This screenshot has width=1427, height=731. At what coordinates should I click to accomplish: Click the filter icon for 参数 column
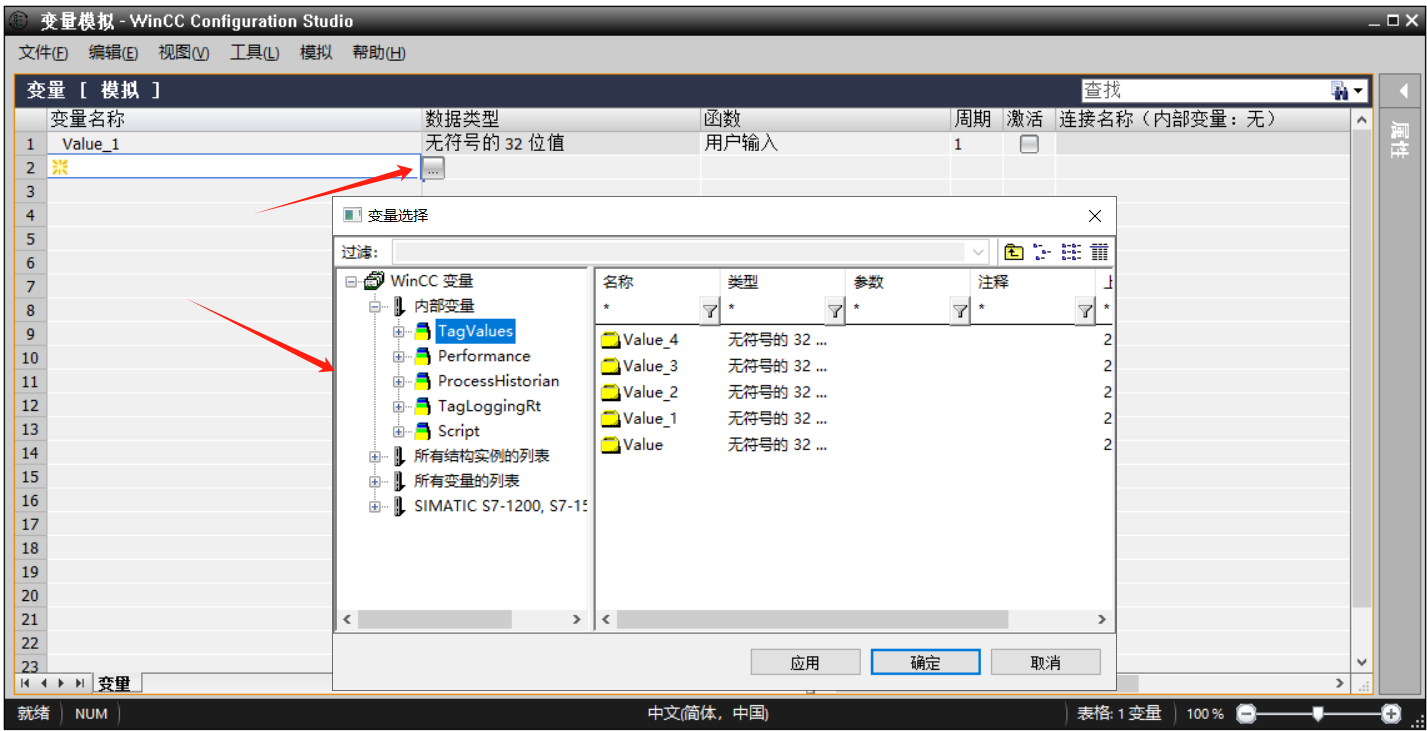tap(960, 311)
